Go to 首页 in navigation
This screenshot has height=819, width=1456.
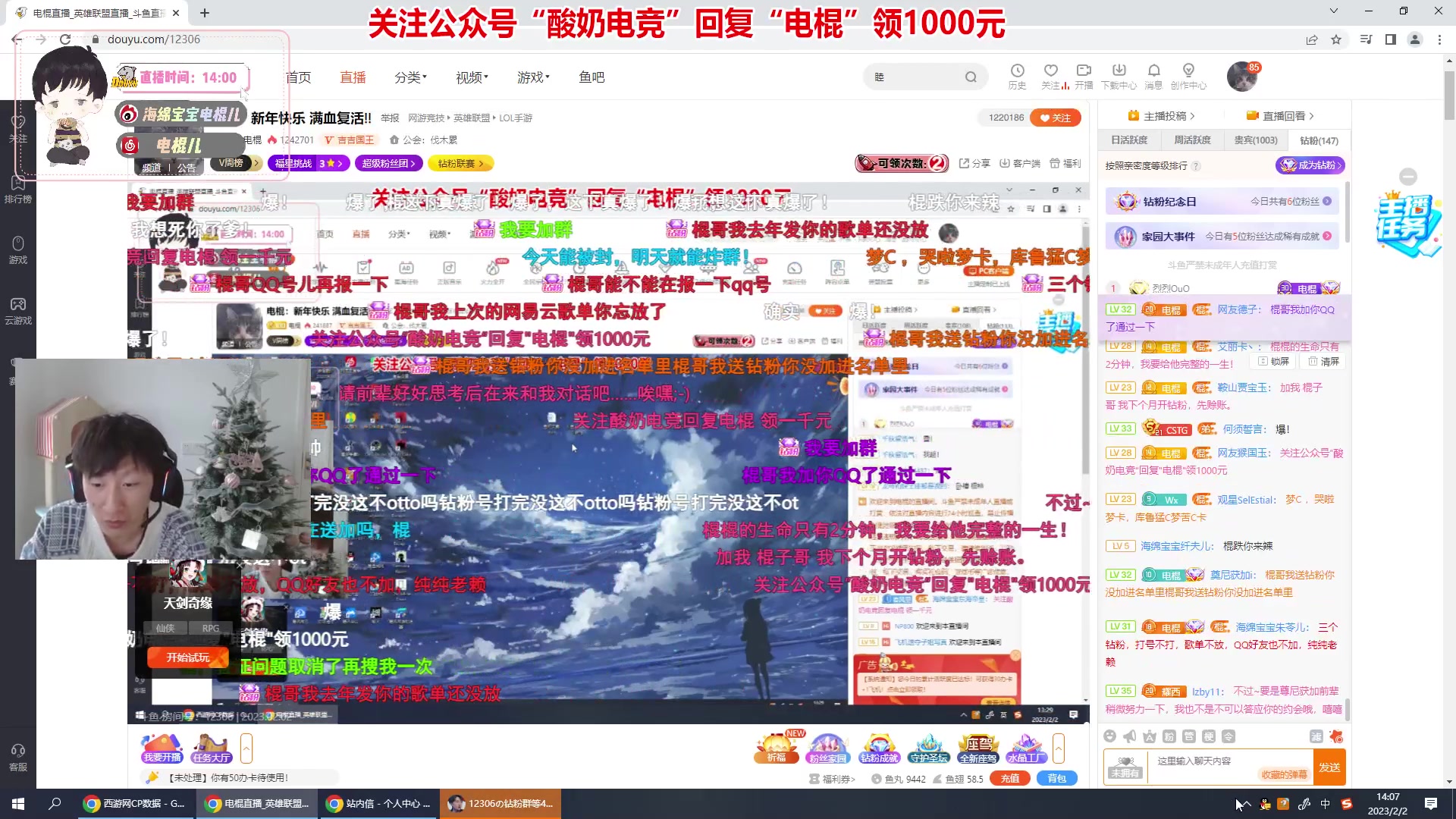(x=299, y=77)
